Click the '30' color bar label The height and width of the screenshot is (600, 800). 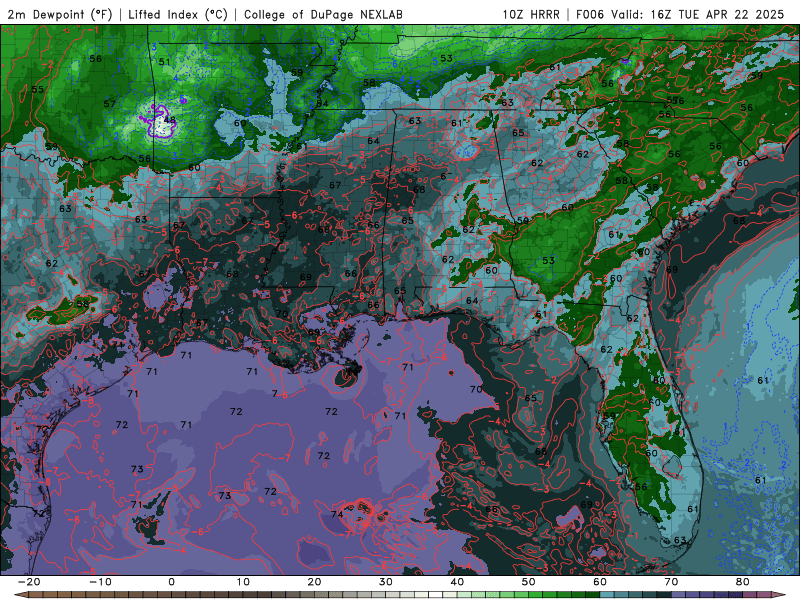(386, 582)
